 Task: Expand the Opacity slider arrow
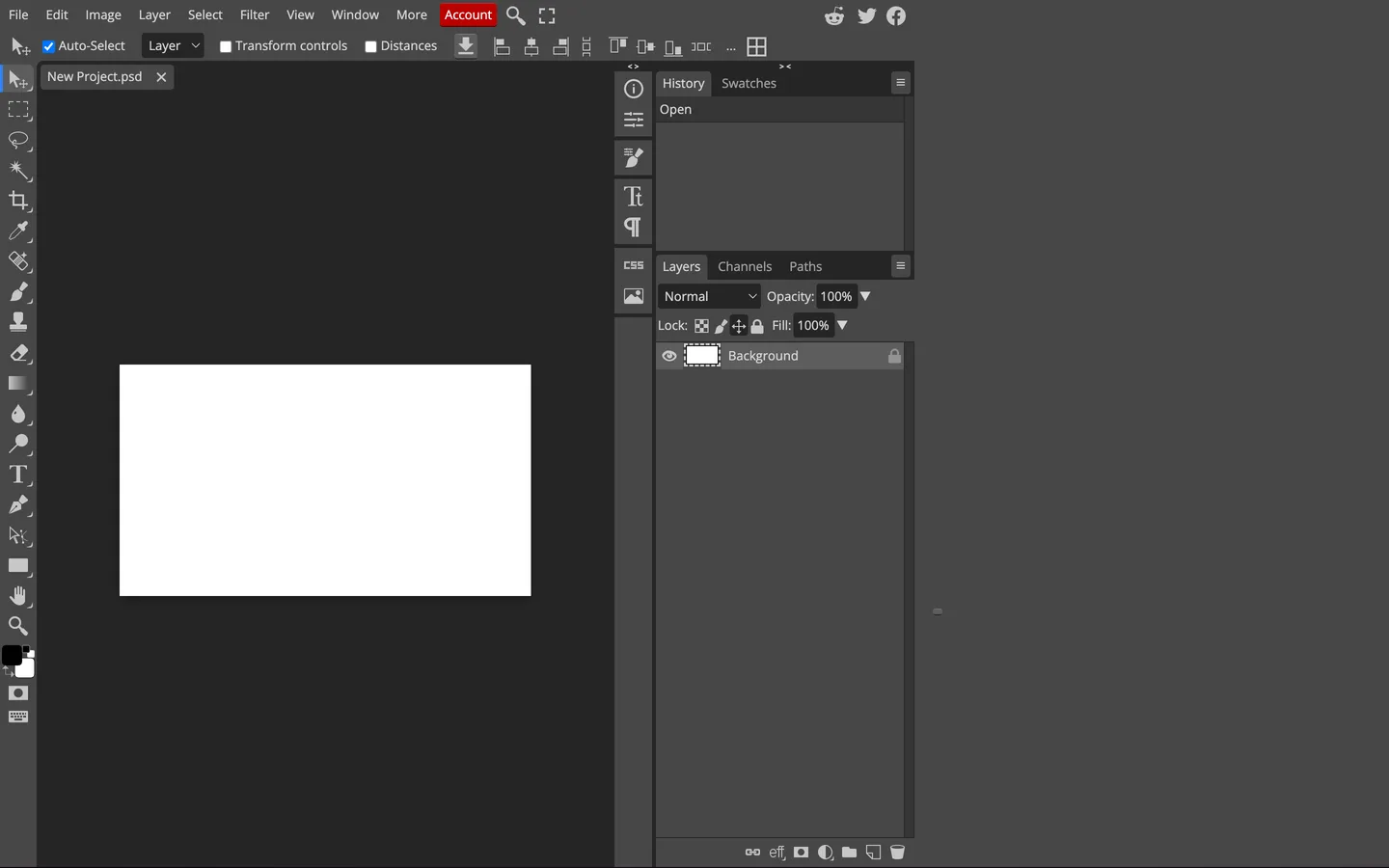pos(865,296)
